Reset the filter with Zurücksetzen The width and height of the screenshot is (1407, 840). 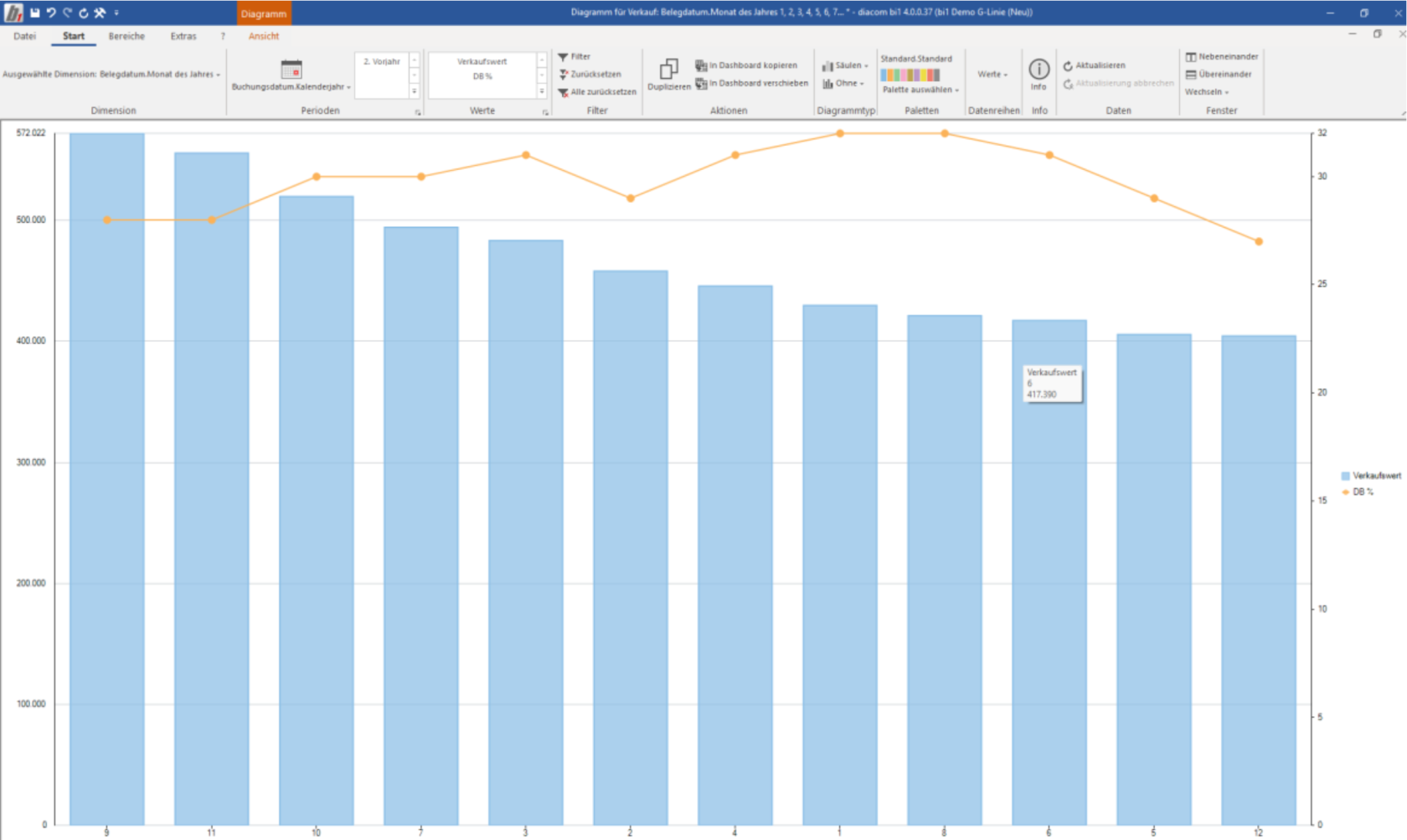coord(590,74)
